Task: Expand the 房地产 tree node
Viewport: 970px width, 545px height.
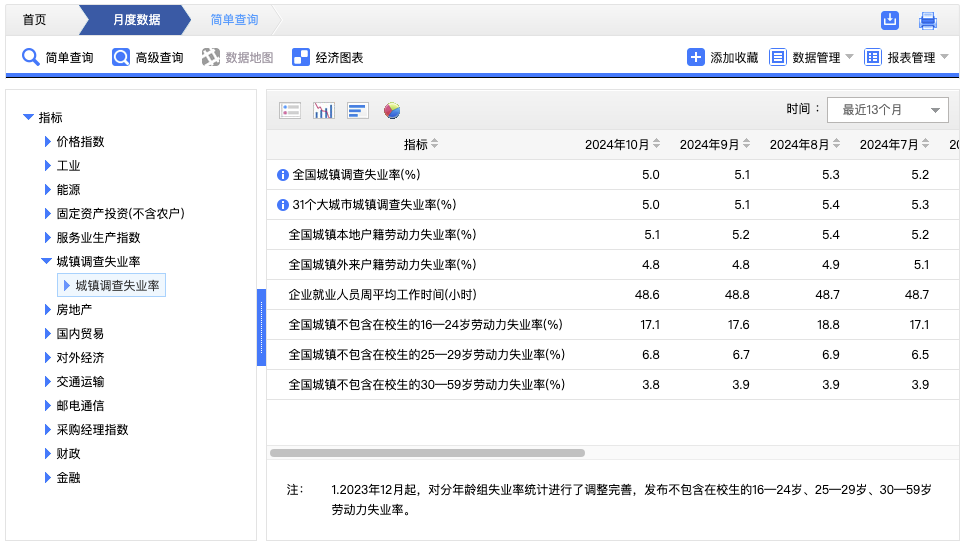Action: (48, 310)
